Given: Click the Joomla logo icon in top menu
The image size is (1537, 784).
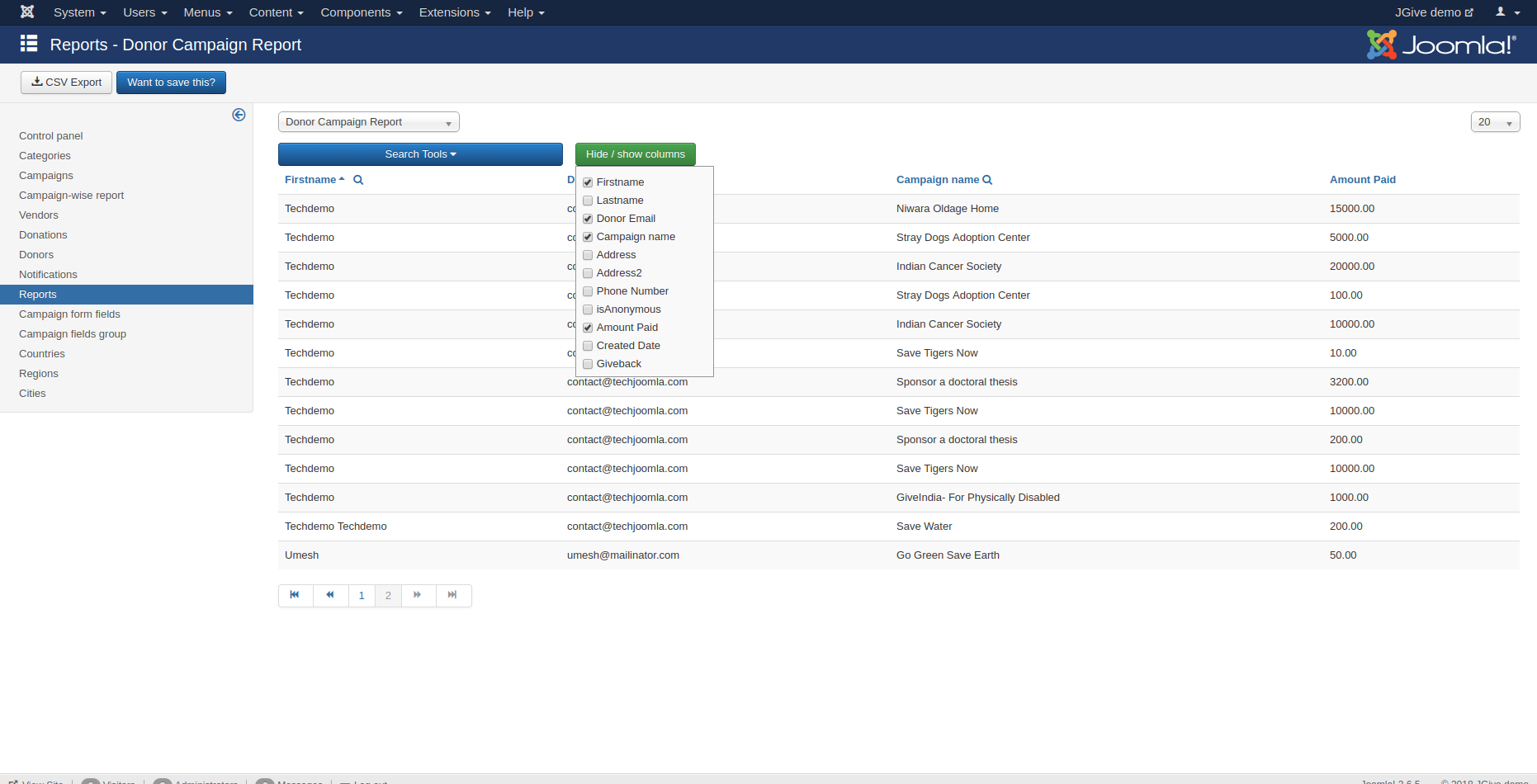Looking at the screenshot, I should pyautogui.click(x=27, y=12).
